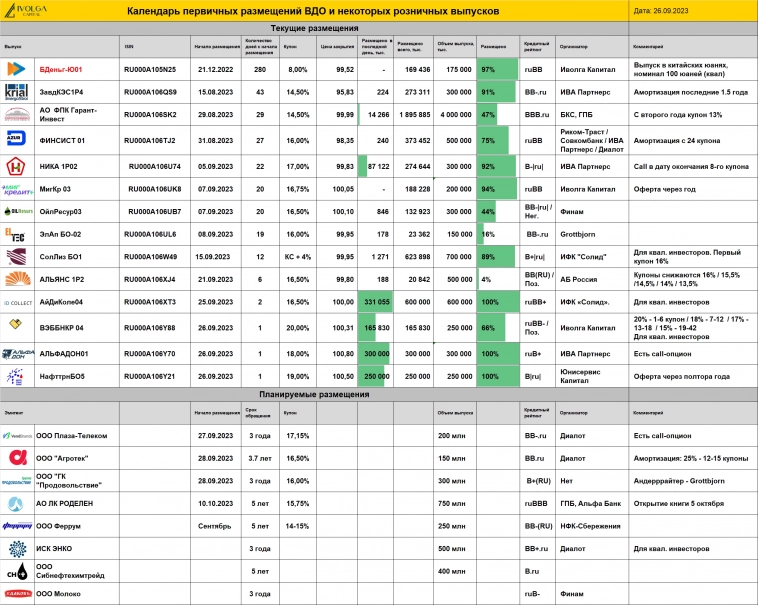The height and width of the screenshot is (605, 758).
Task: Click the ID Collect logo
Action: point(17,301)
